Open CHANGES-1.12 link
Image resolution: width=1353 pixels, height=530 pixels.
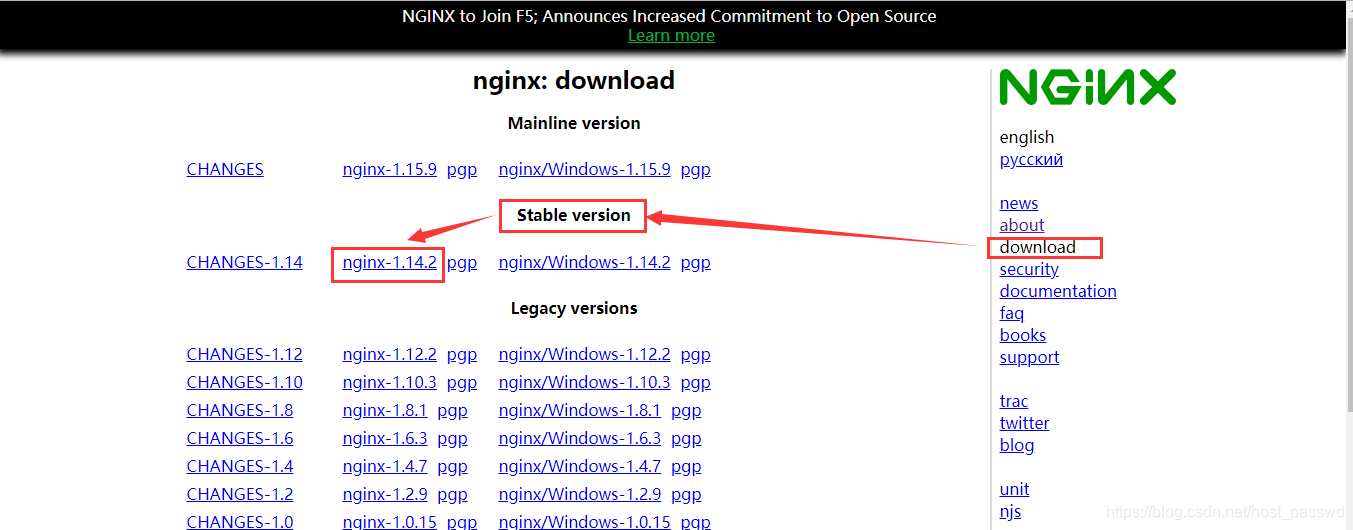tap(244, 354)
